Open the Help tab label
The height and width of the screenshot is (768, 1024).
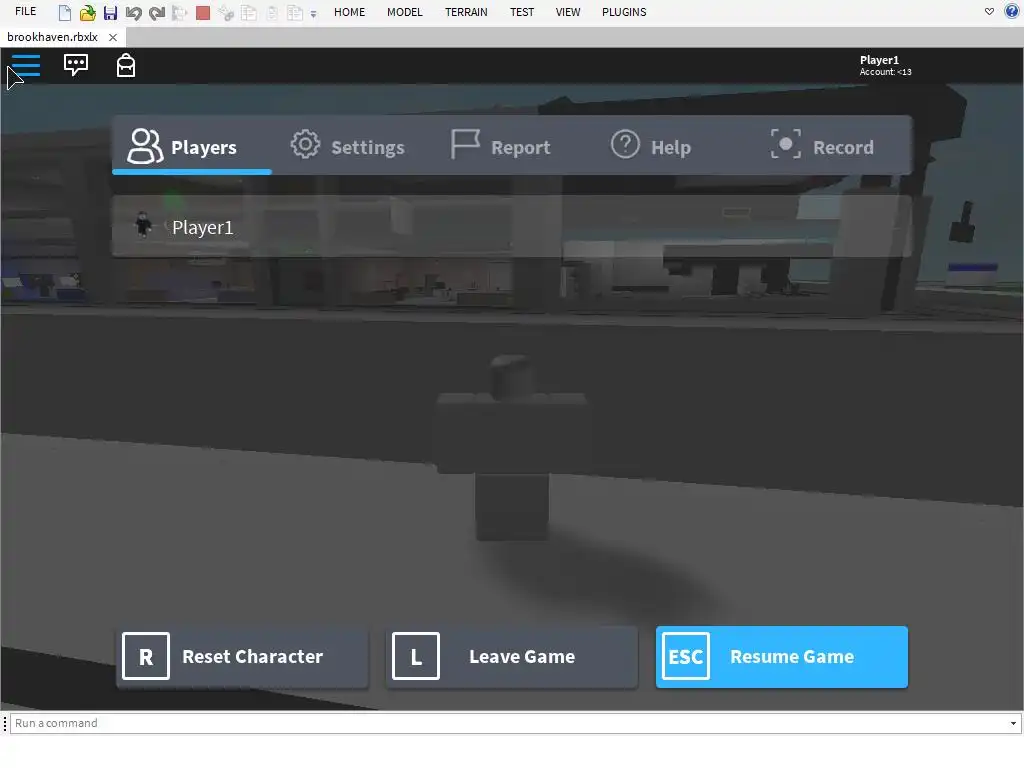click(671, 148)
